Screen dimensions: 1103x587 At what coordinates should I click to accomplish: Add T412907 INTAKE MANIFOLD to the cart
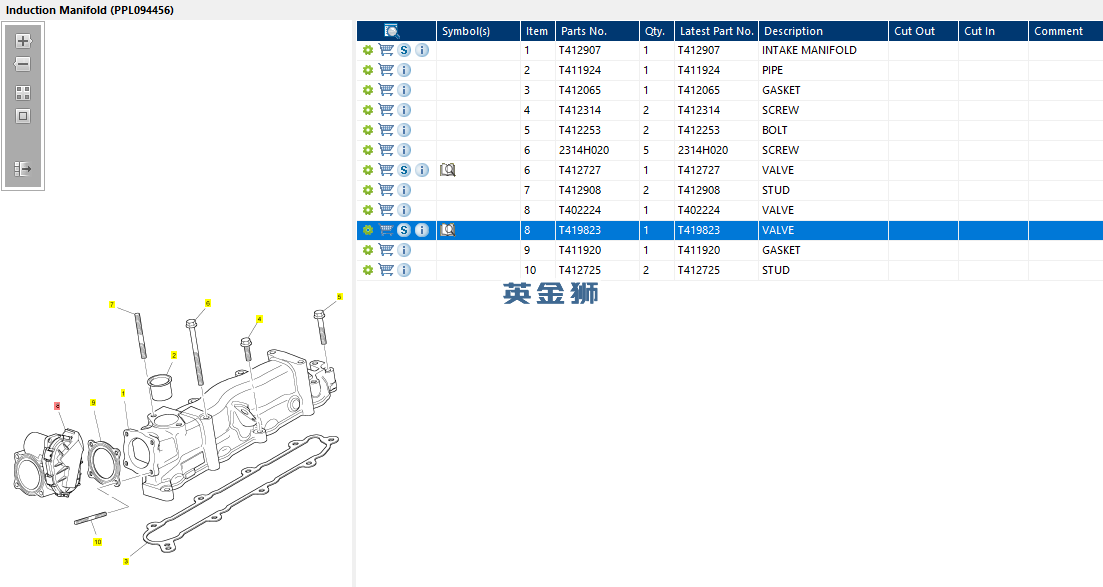[385, 50]
